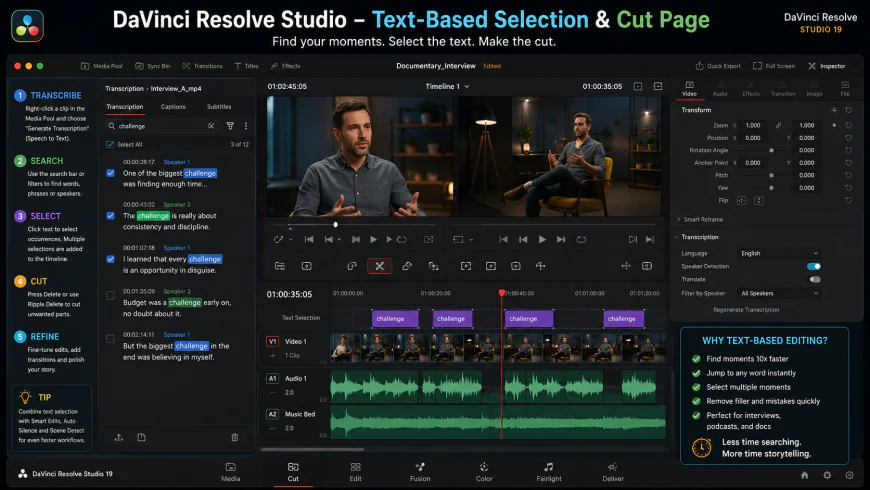Screen dimensions: 870x490
Task: Play the timeline viewer
Action: point(542,240)
